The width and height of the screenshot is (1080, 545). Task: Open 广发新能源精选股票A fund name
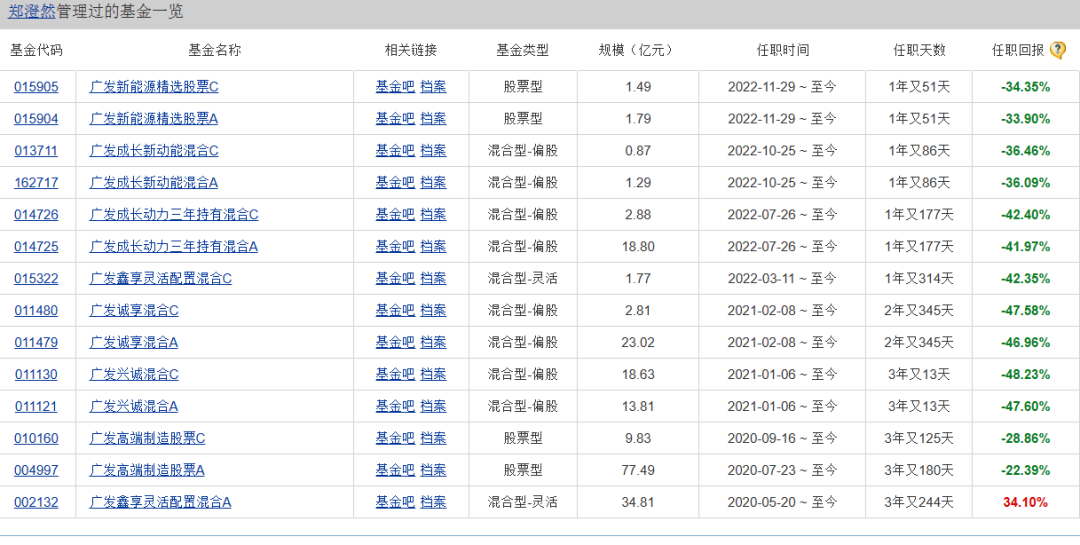tap(154, 119)
